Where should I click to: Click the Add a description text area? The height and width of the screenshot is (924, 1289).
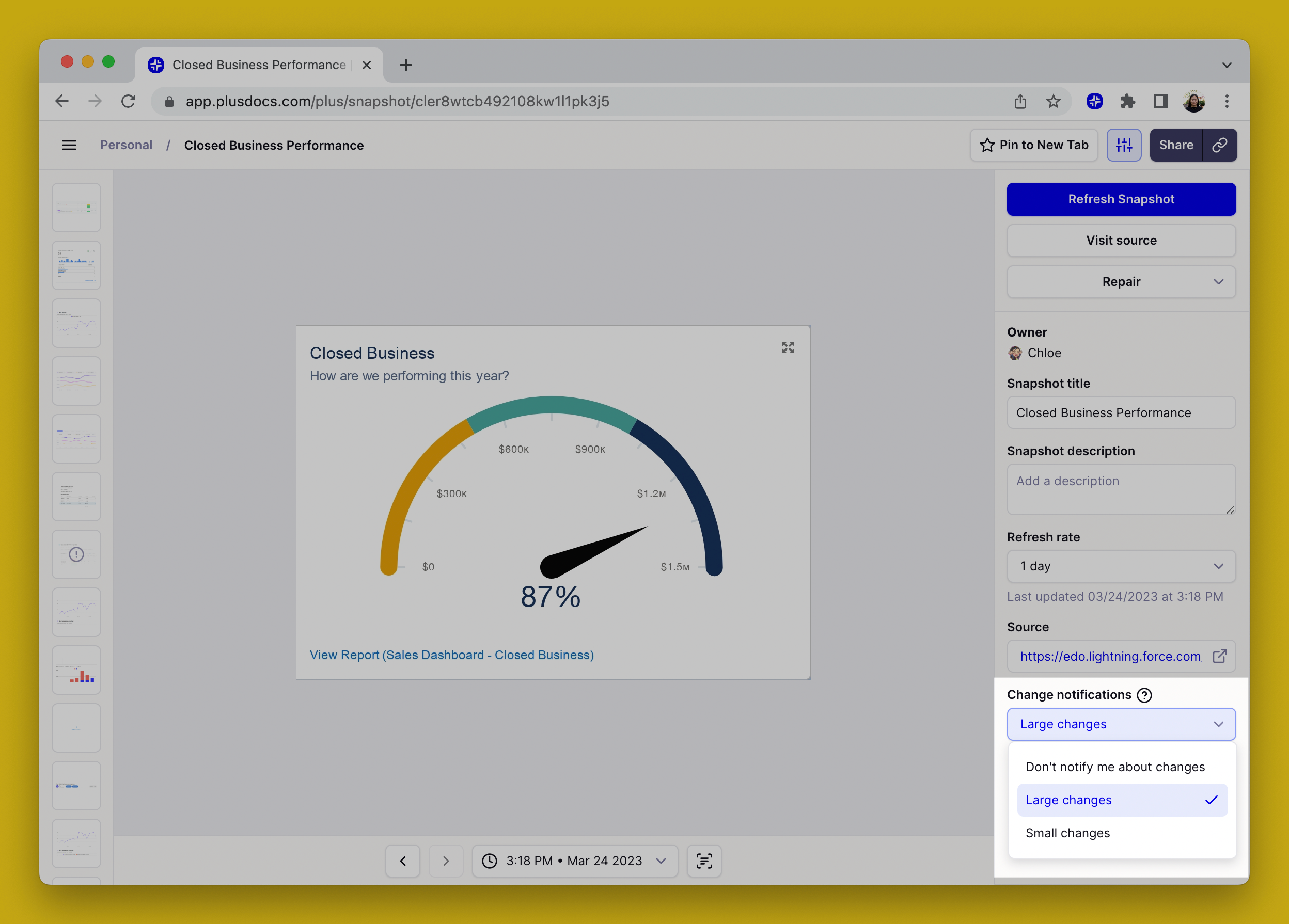(x=1121, y=489)
